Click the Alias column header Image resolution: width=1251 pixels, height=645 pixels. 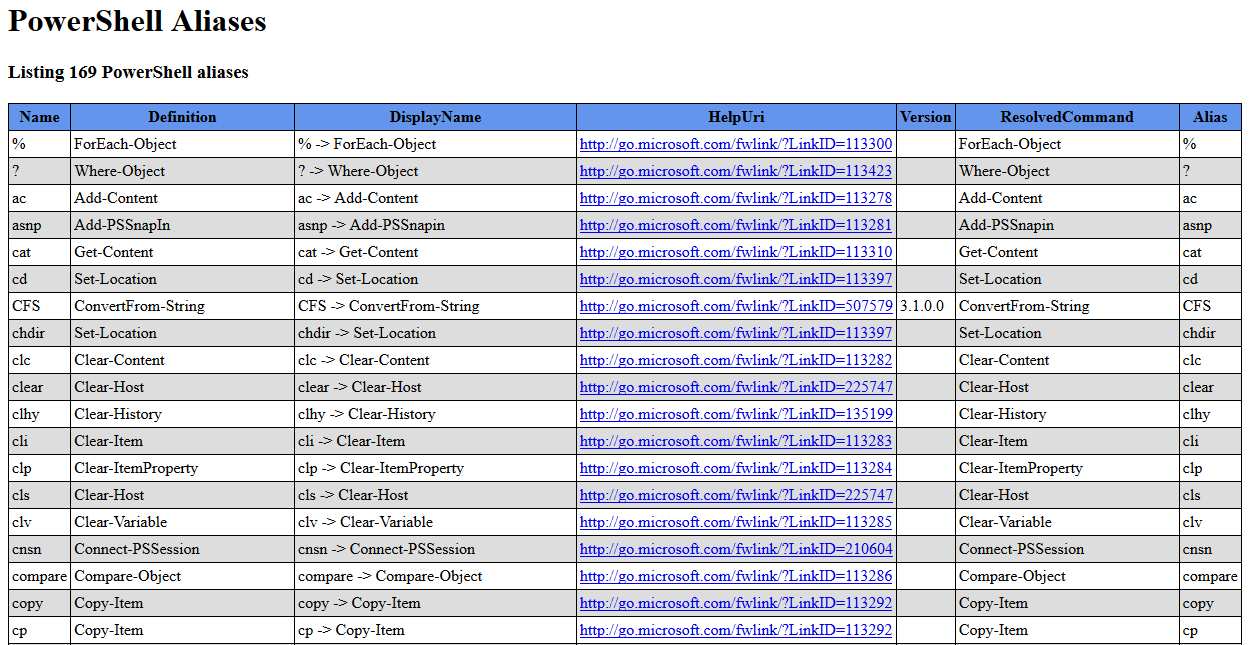coord(1210,117)
